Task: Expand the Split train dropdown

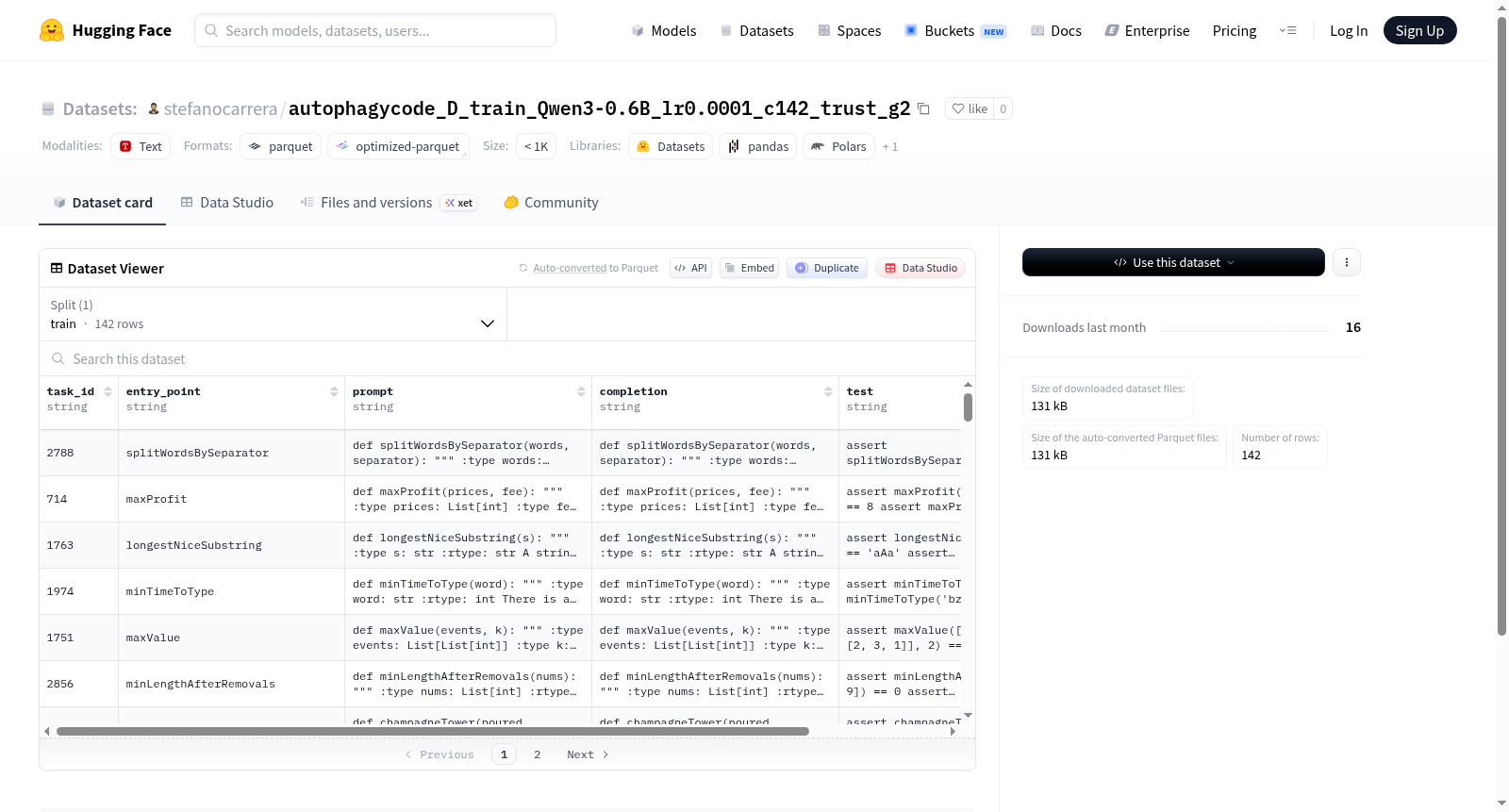Action: 274,314
